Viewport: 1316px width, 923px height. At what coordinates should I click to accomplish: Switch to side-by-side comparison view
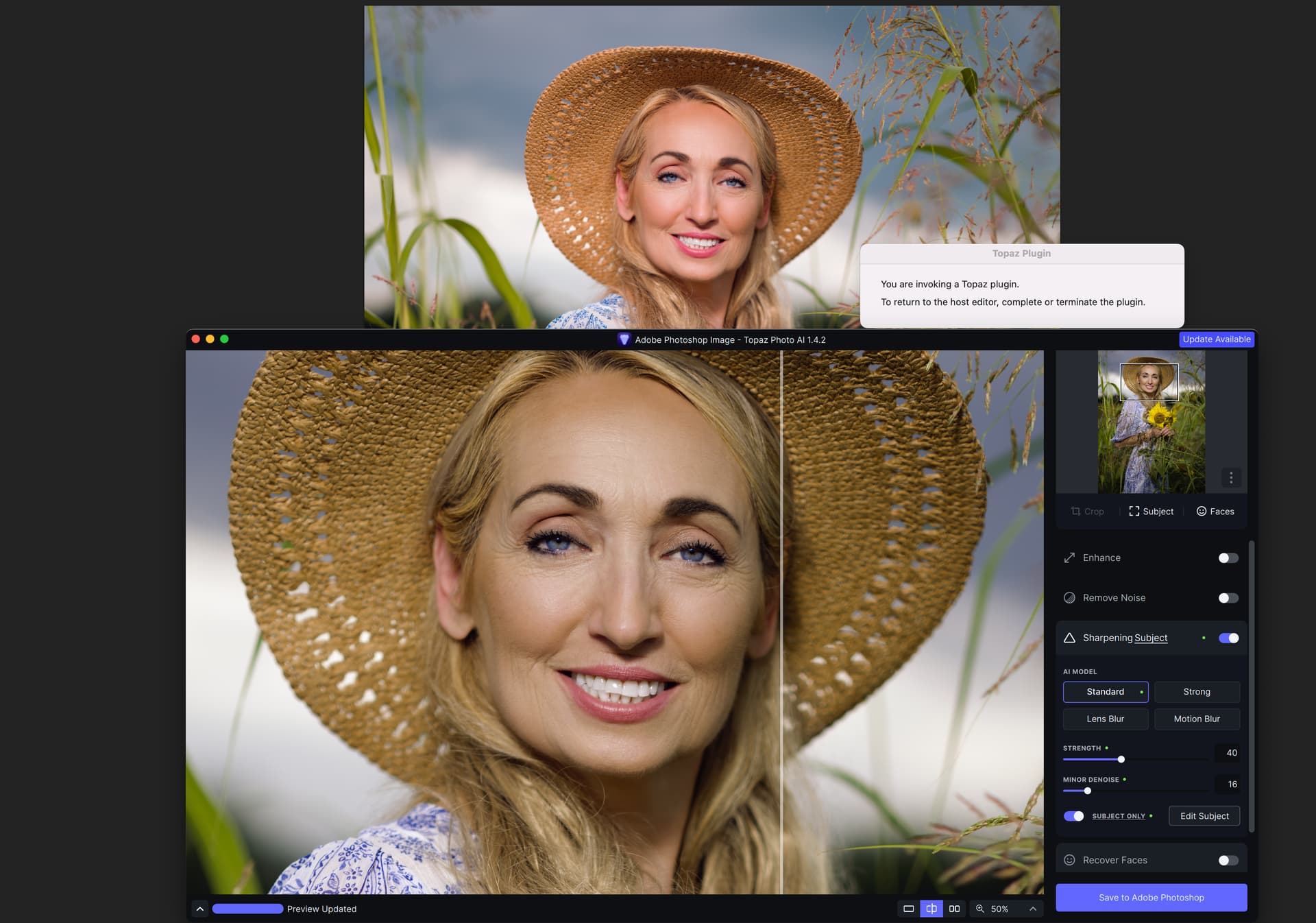click(x=954, y=909)
